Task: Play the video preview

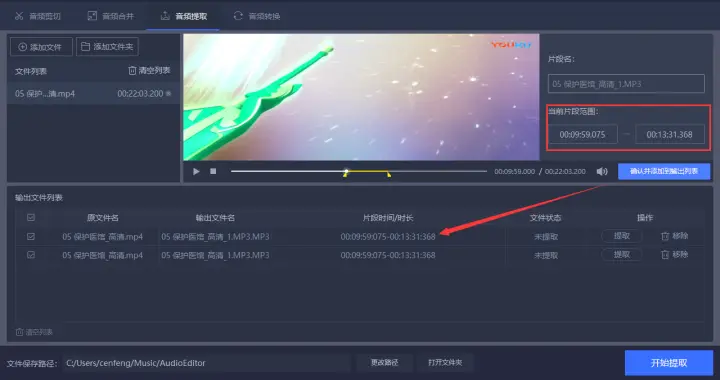Action: [196, 171]
